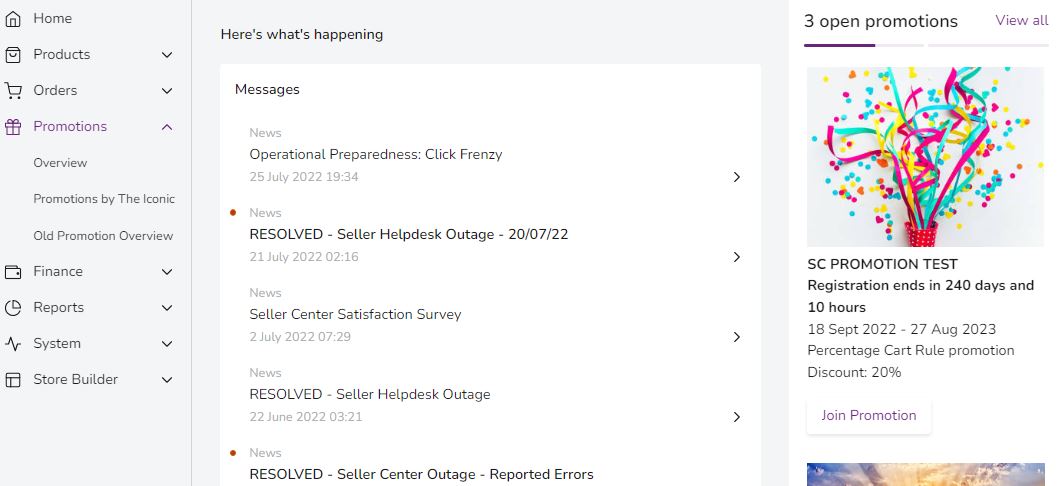Click the System activity pulse icon
Screen dimensions: 1060x486
coord(13,344)
